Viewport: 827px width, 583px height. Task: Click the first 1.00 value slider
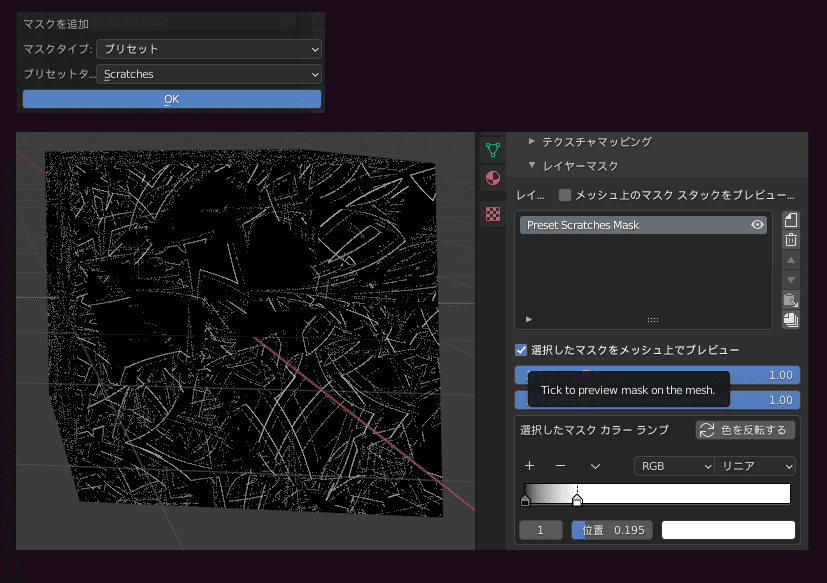pos(657,375)
